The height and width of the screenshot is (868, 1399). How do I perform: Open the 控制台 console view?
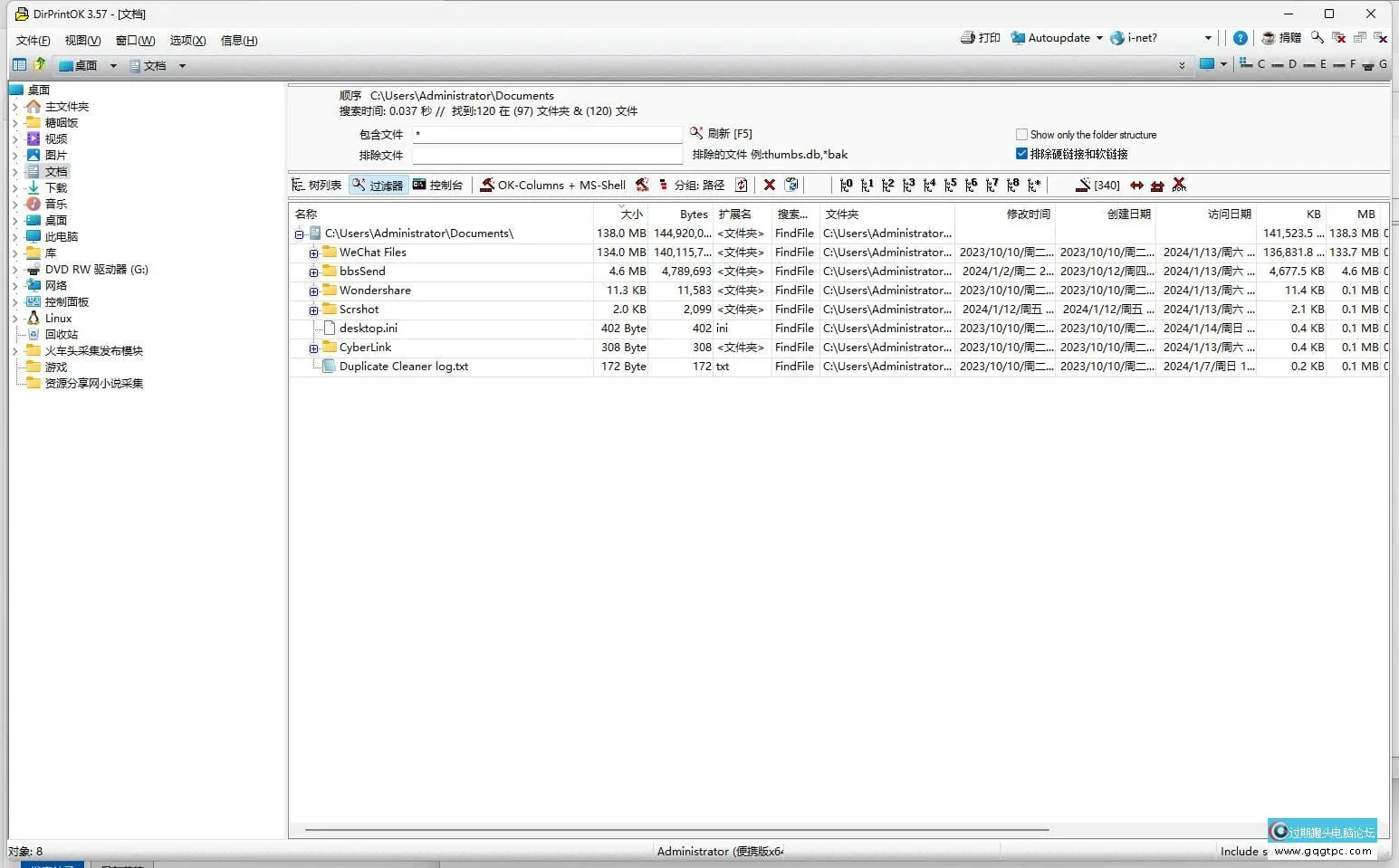click(x=437, y=185)
